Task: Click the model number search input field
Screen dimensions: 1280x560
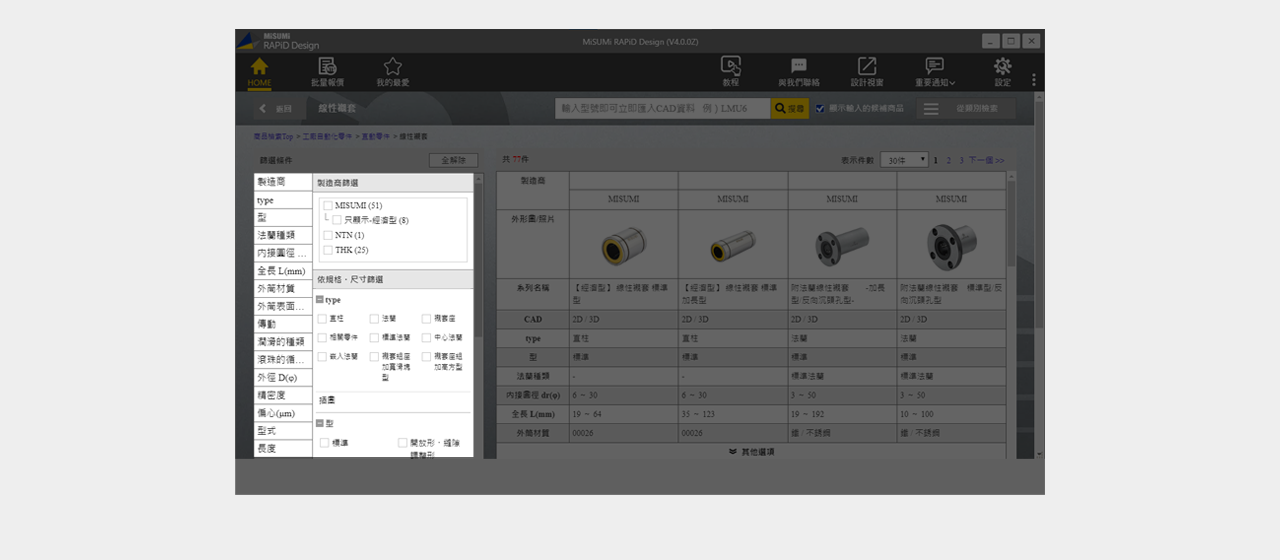Action: click(662, 108)
